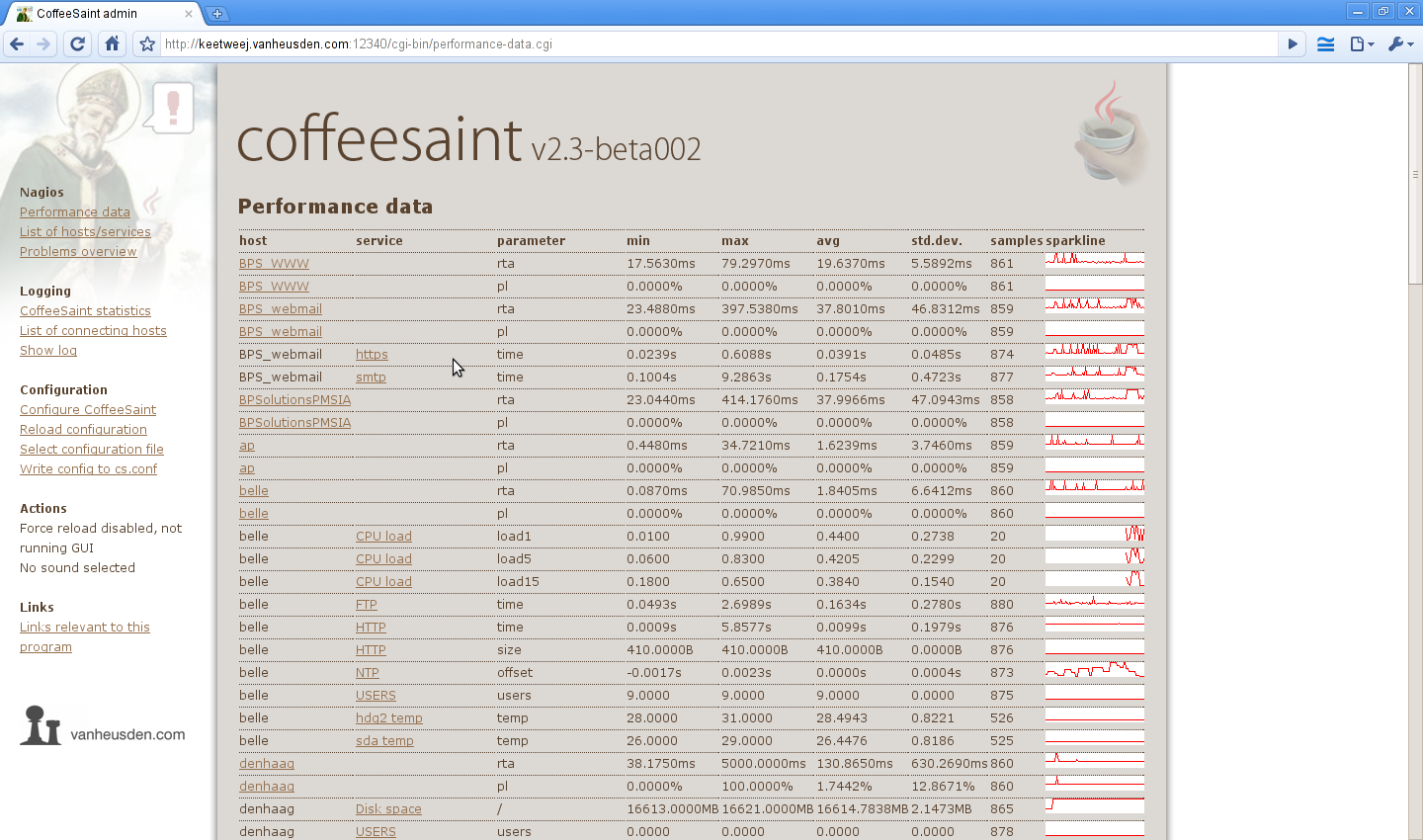Screen dimensions: 1423x840
Task: Open BPSolutionsPMSIA host in rta row
Action: [x=294, y=400]
